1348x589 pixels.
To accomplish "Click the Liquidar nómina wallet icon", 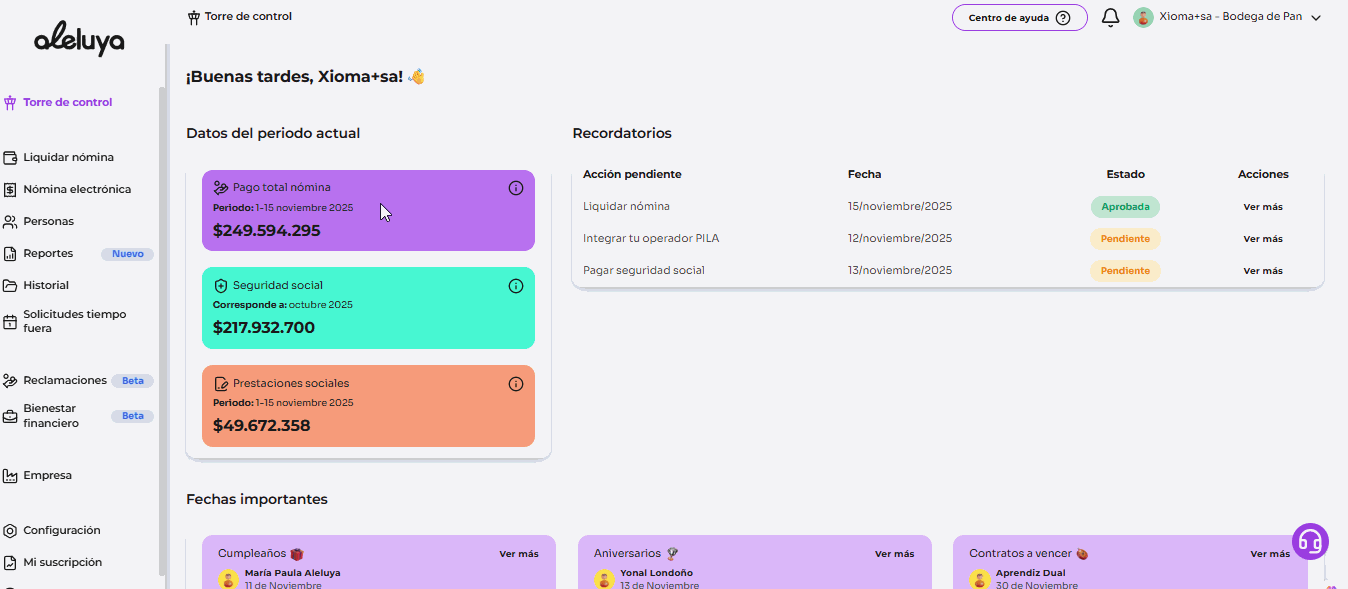I will [10, 158].
